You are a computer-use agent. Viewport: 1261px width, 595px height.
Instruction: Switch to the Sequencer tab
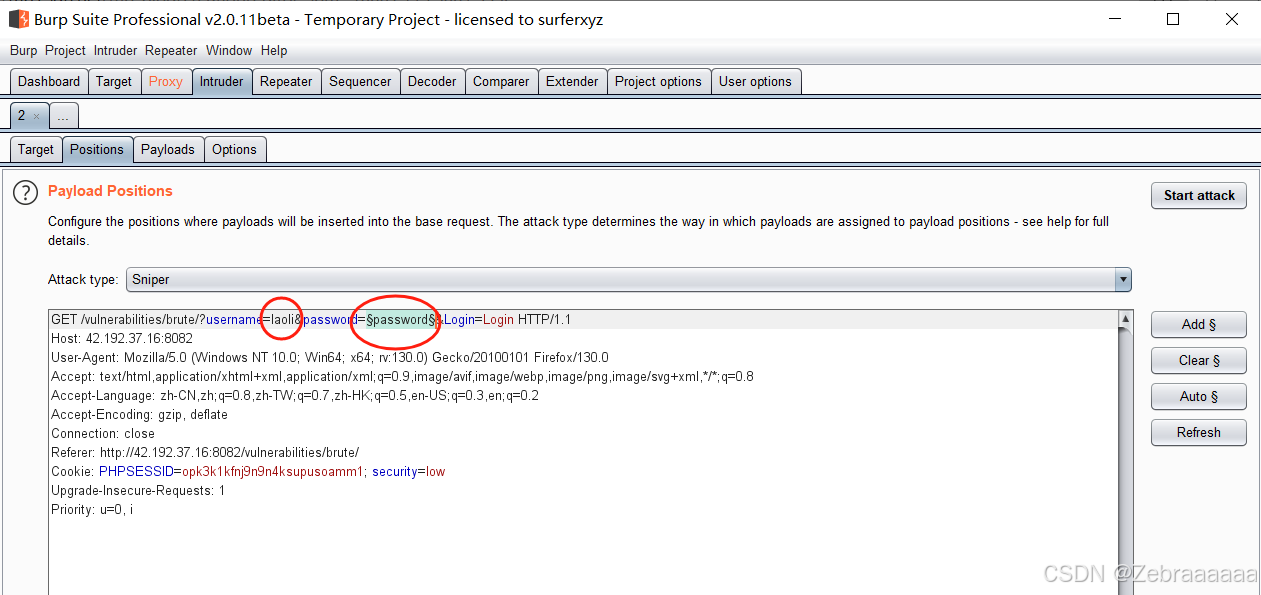coord(360,82)
